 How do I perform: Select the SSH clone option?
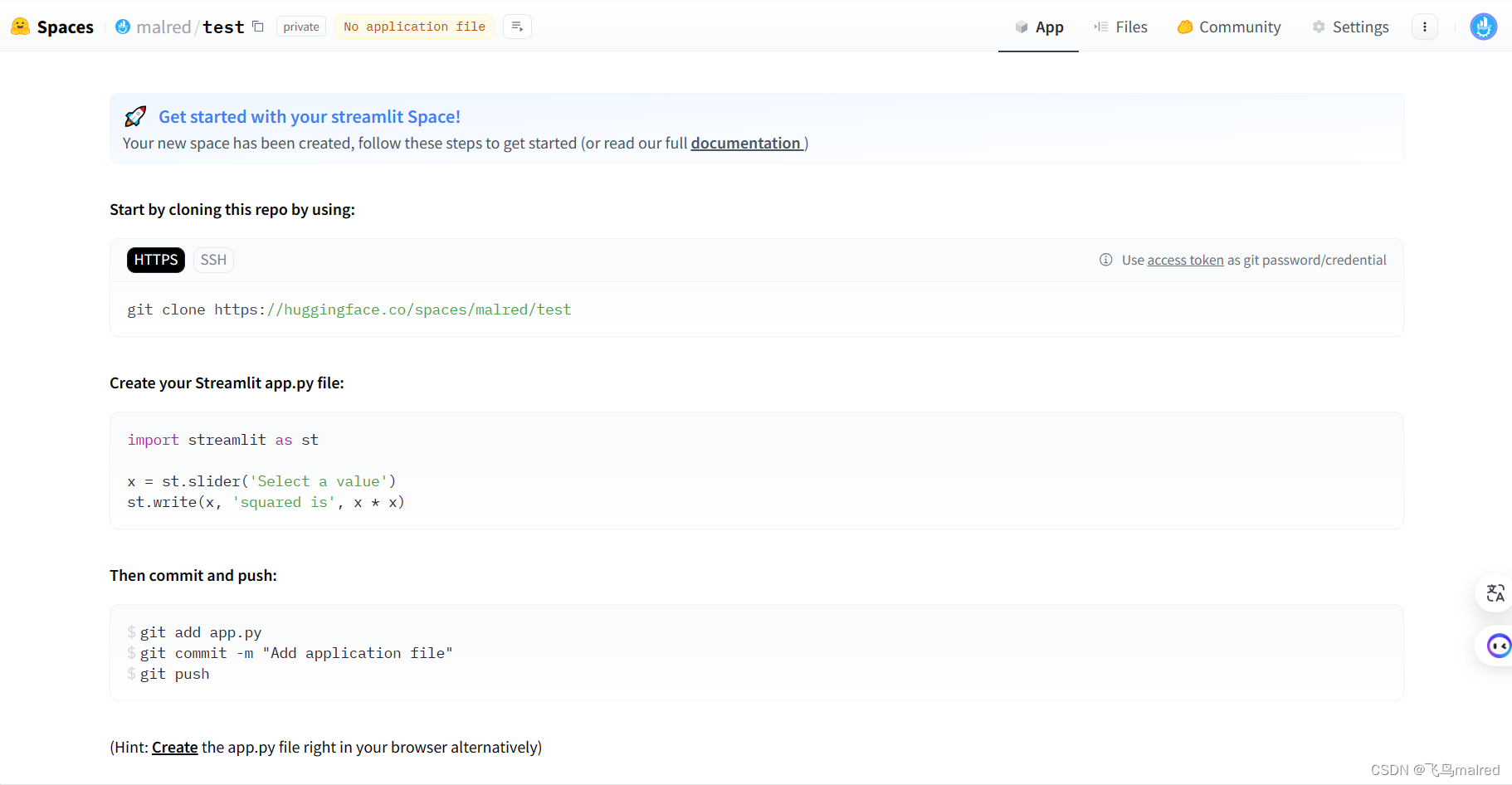click(x=213, y=260)
